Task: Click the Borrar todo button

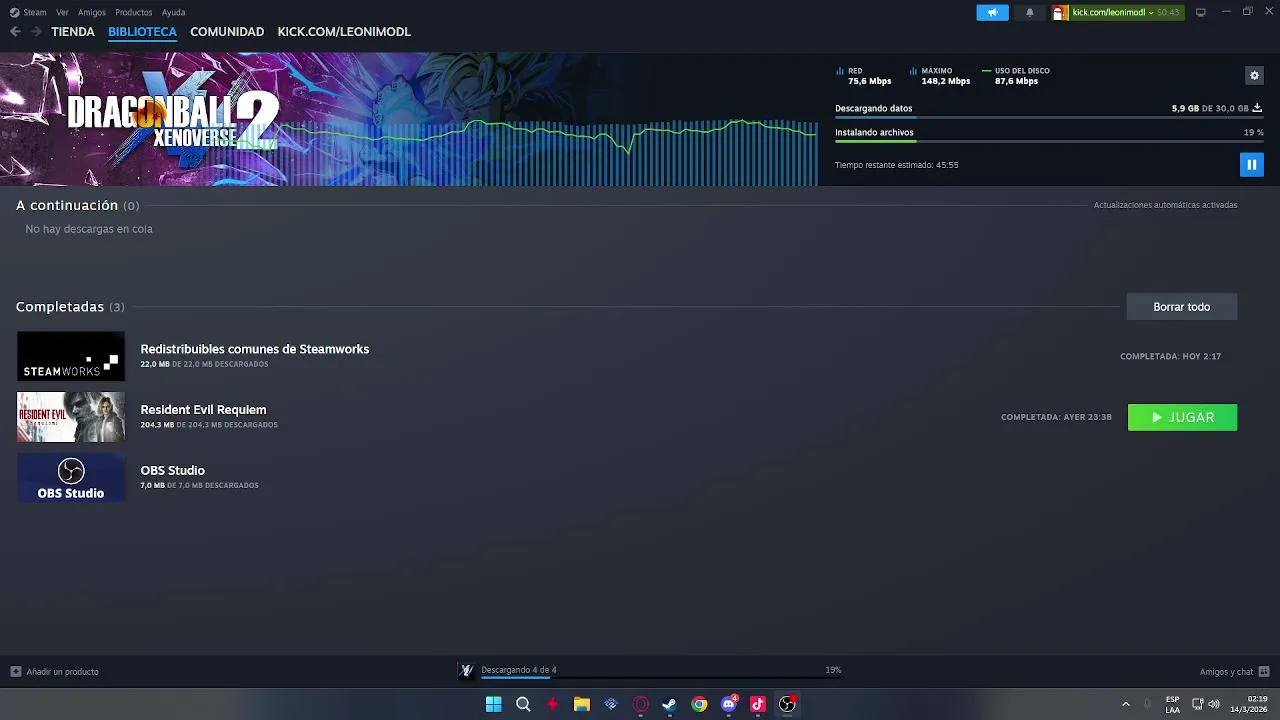Action: click(x=1181, y=307)
